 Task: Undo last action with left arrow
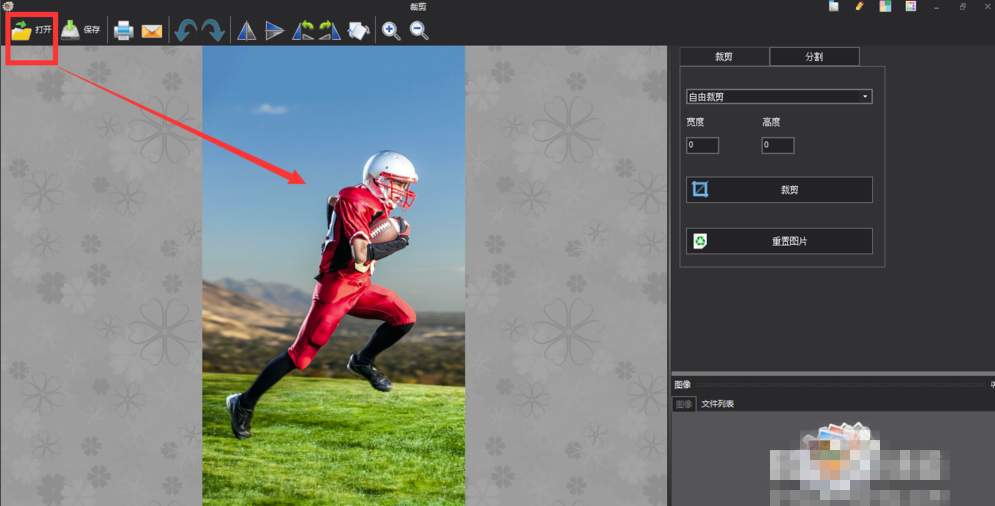(x=185, y=31)
